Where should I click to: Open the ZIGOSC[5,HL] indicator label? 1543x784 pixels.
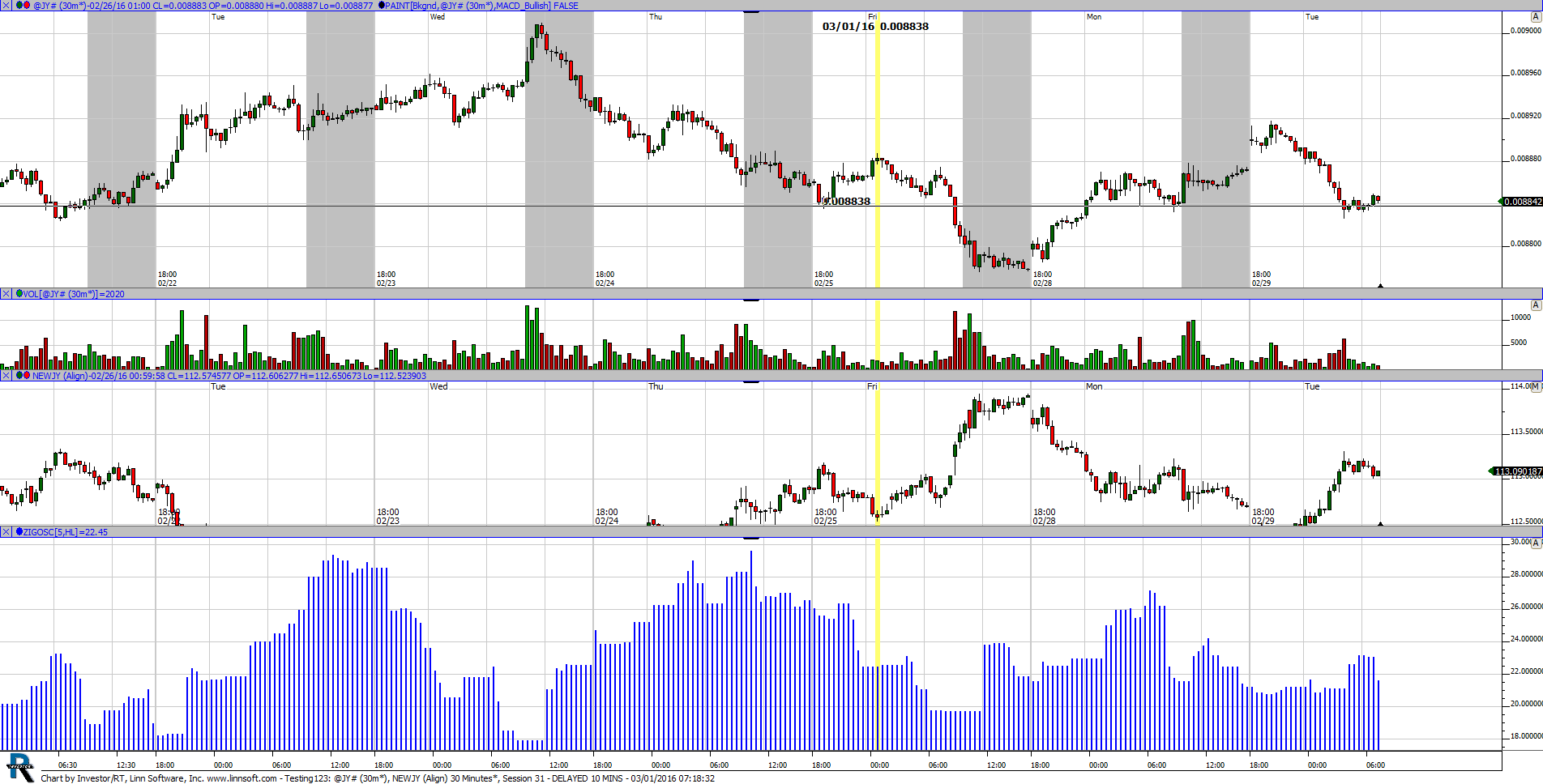[65, 532]
